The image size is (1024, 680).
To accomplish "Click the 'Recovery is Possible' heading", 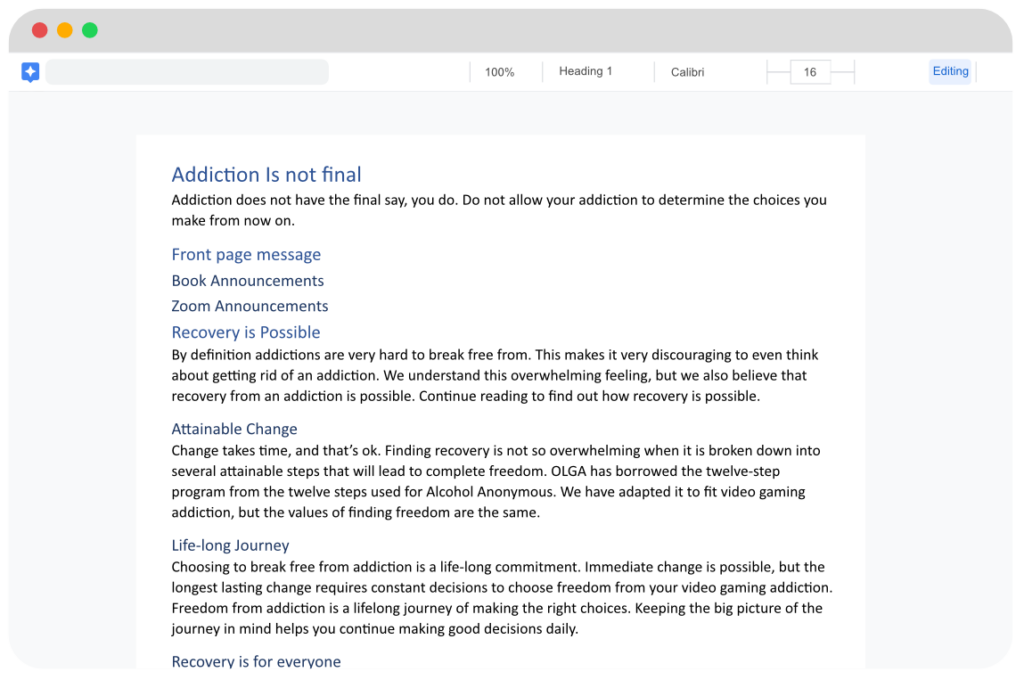I will 246,332.
